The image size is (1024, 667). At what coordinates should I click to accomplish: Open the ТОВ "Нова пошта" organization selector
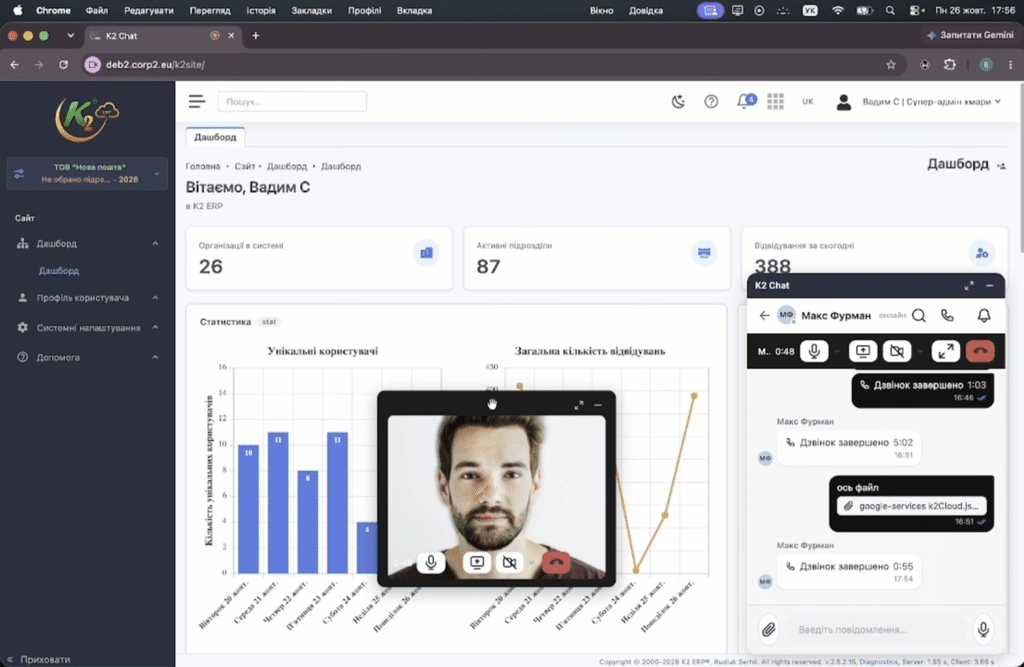pos(87,173)
